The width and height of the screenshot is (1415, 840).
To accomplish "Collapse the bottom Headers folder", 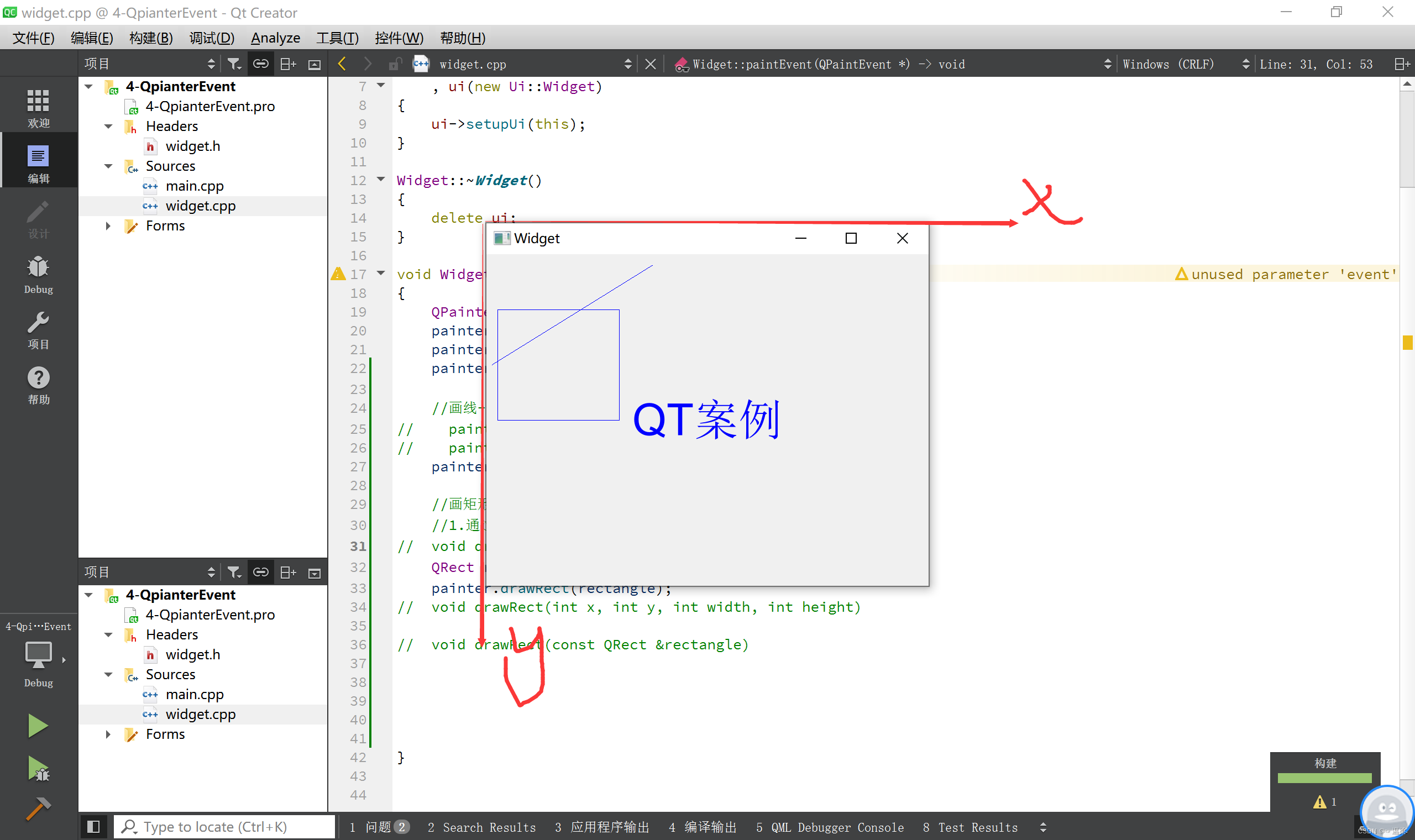I will point(108,634).
